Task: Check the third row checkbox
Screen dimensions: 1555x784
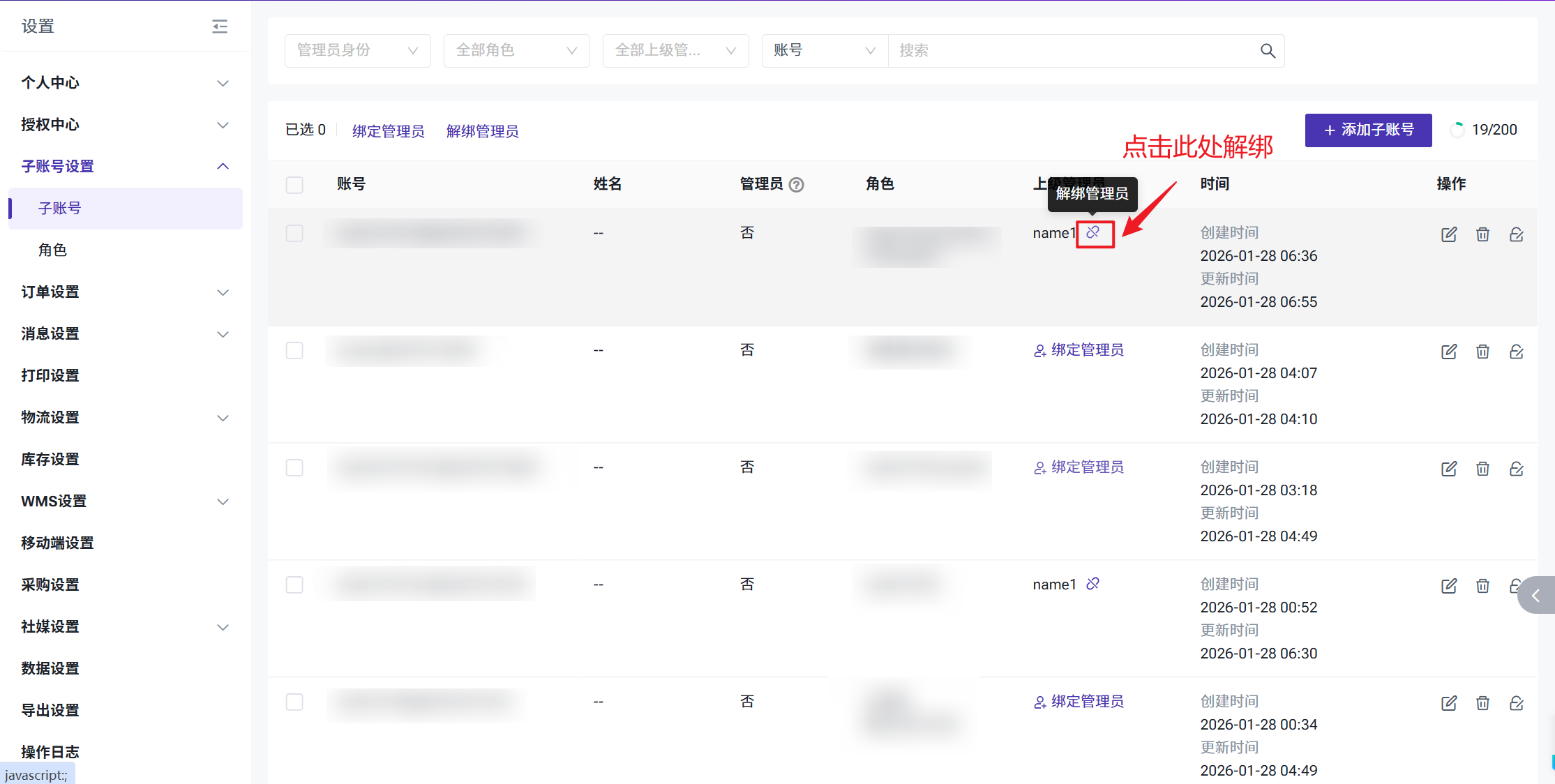Action: [x=294, y=467]
